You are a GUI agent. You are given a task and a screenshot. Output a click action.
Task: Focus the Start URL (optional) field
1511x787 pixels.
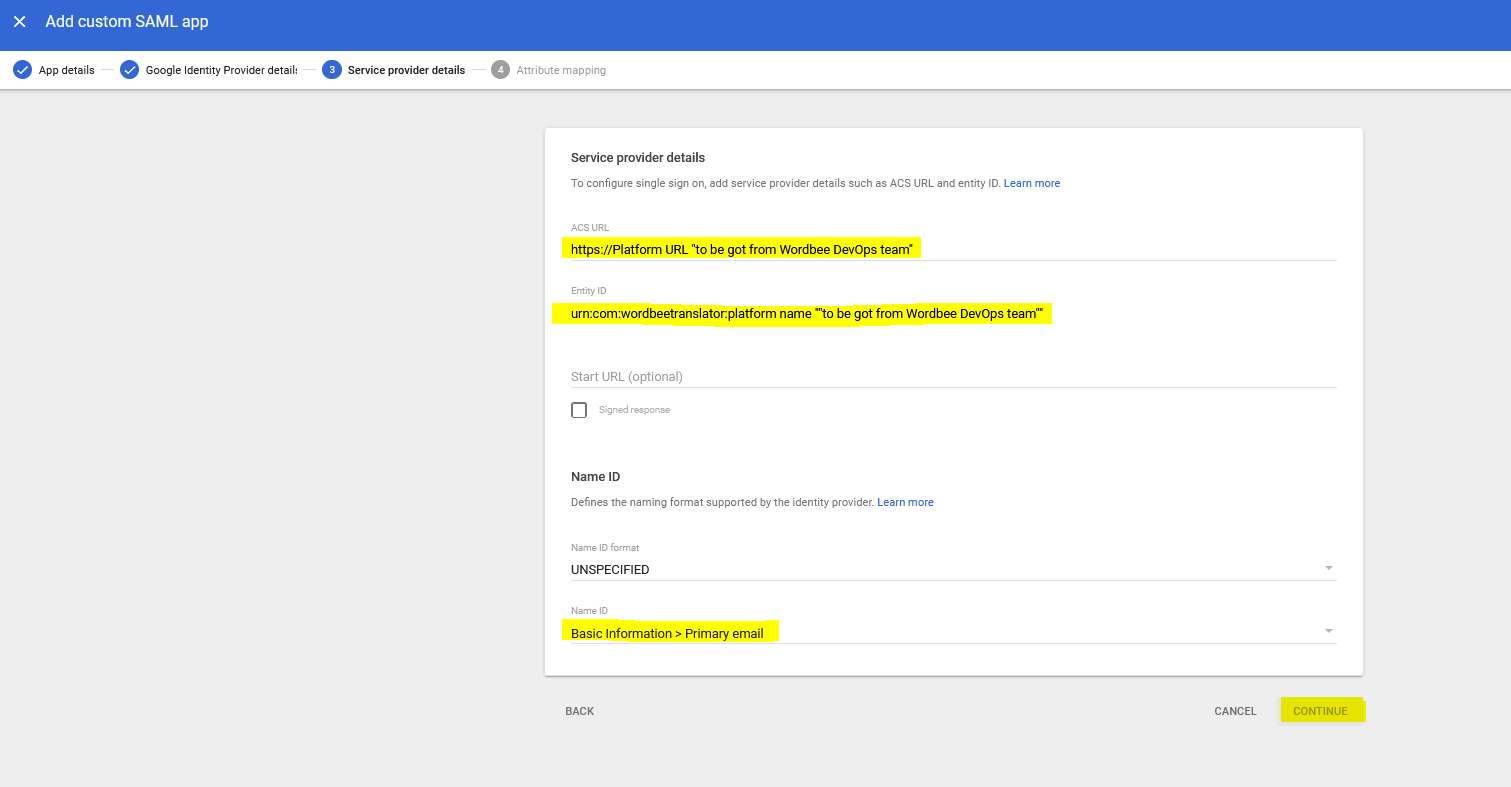[950, 377]
